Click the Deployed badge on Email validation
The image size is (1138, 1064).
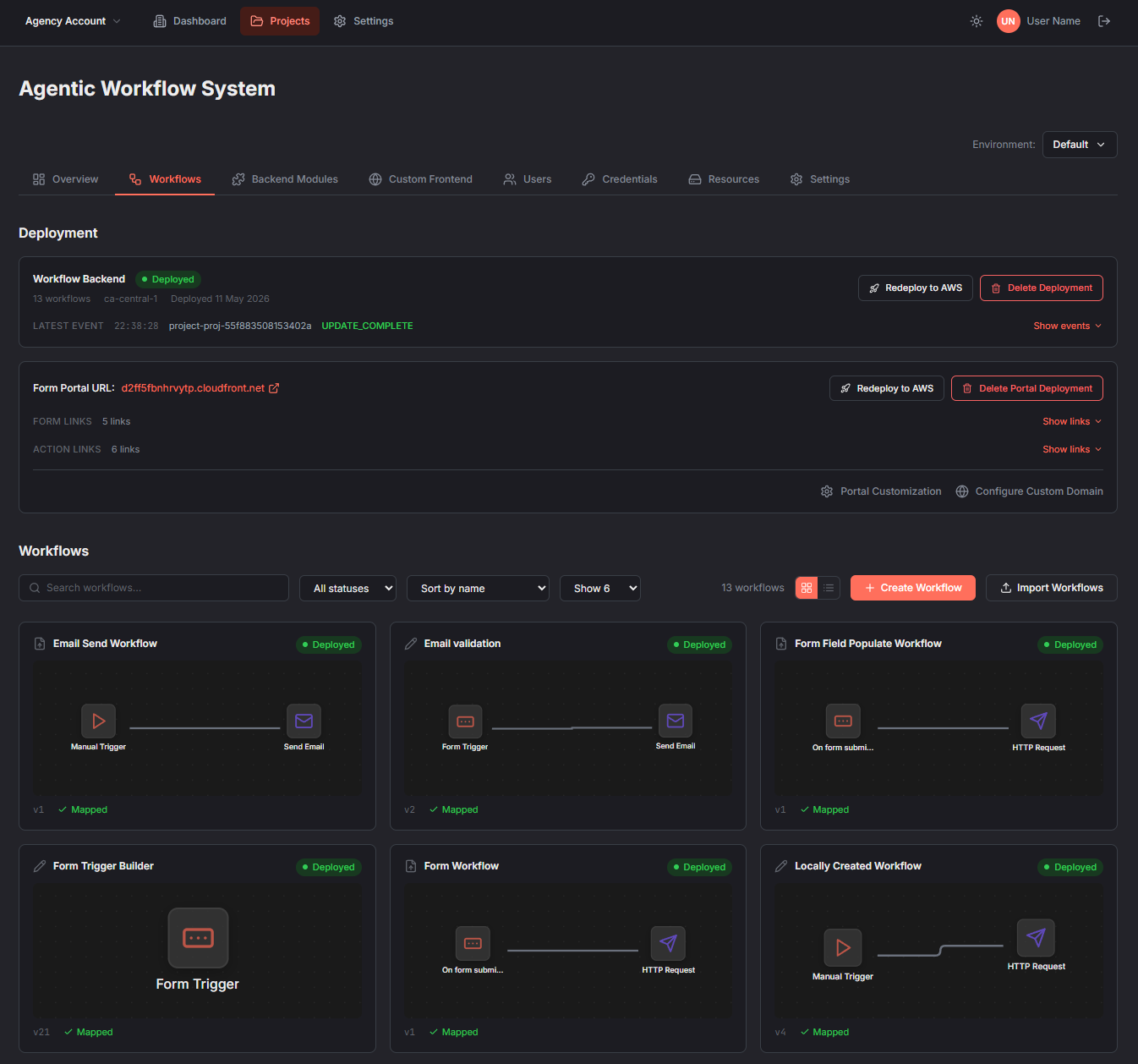pyautogui.click(x=699, y=644)
